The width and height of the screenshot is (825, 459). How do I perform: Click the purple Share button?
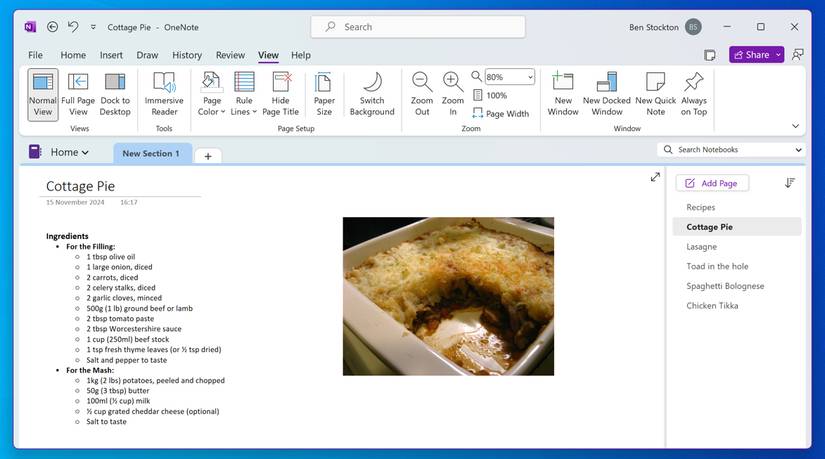pyautogui.click(x=751, y=55)
